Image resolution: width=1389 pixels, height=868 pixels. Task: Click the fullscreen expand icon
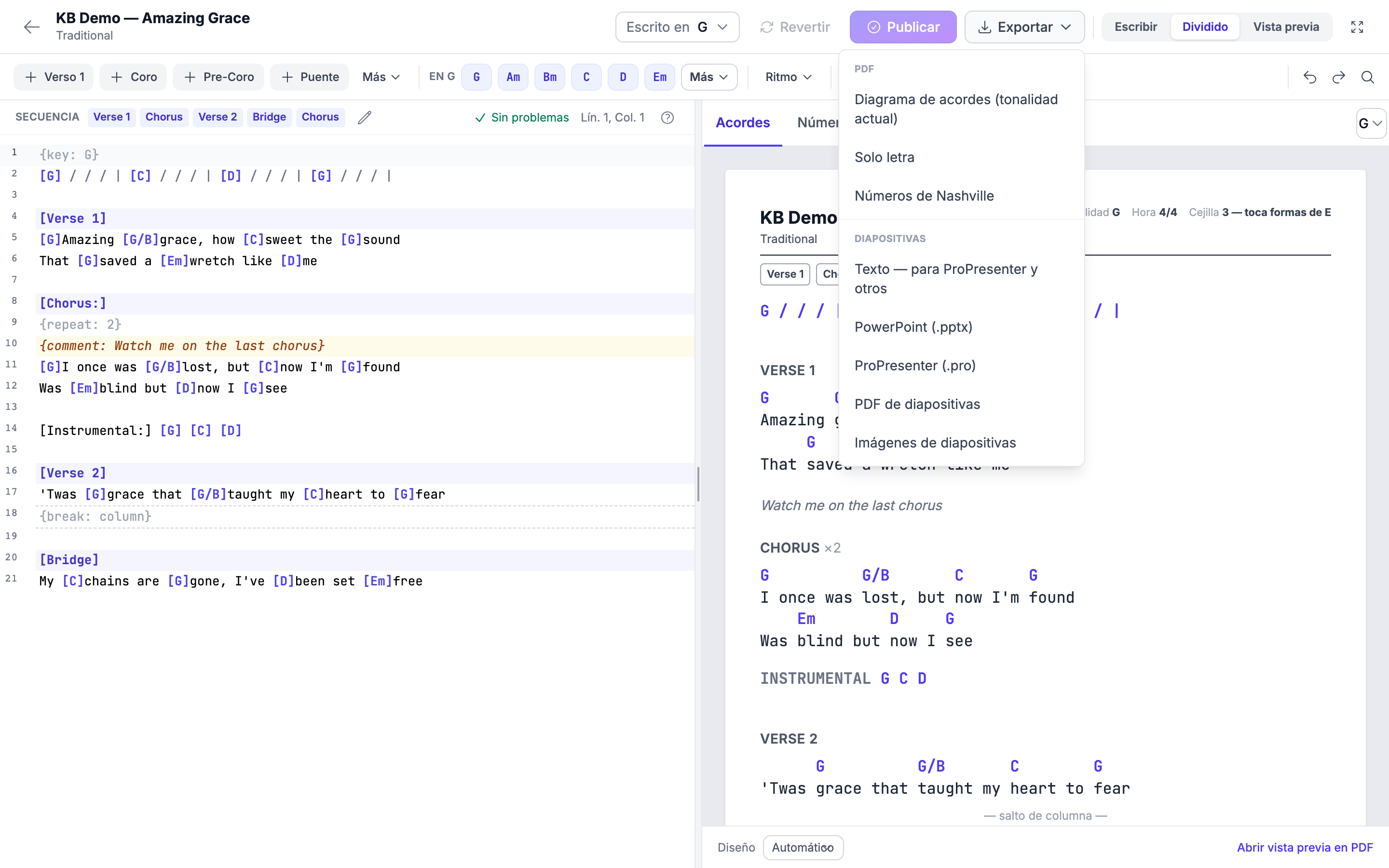tap(1357, 27)
